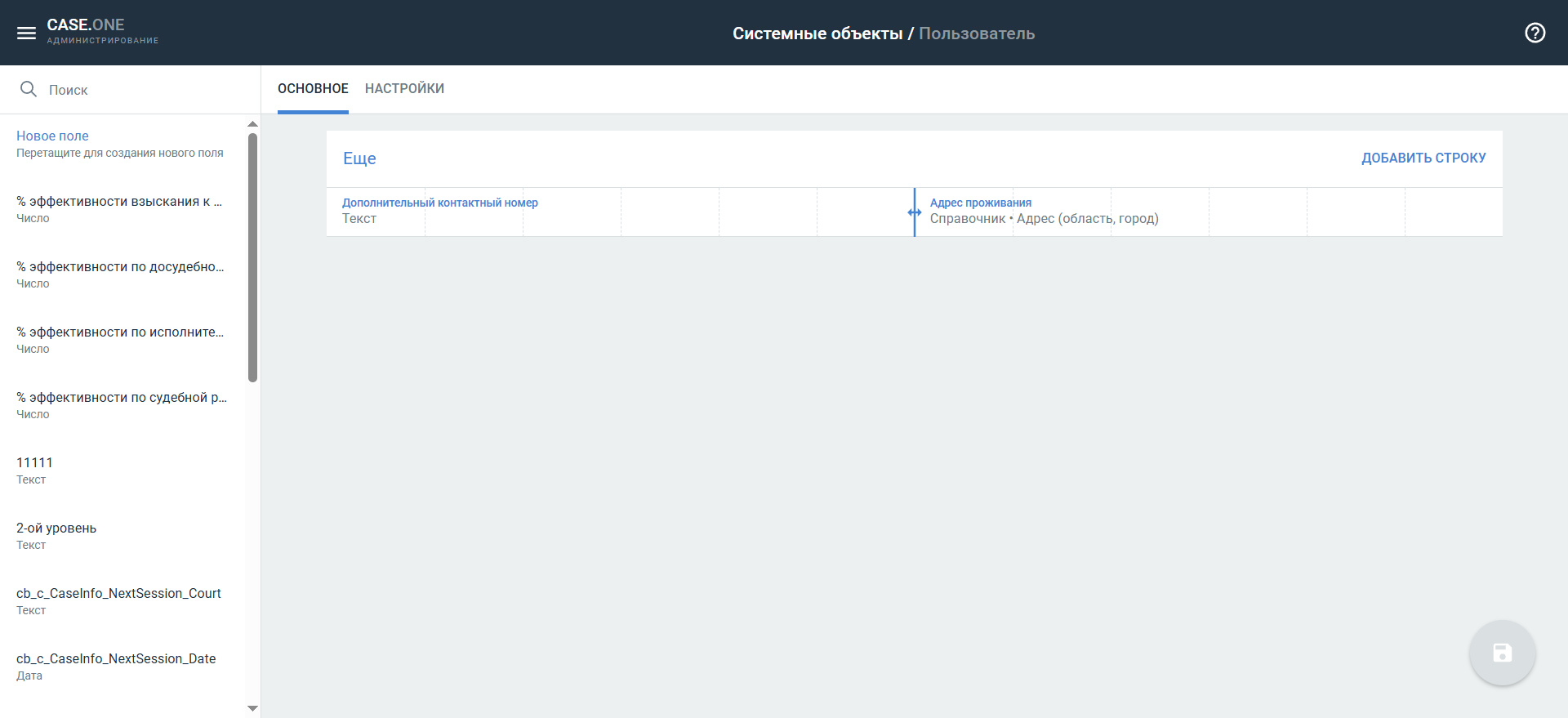The width and height of the screenshot is (1568, 718).
Task: Click the Еще section title
Action: point(359,158)
